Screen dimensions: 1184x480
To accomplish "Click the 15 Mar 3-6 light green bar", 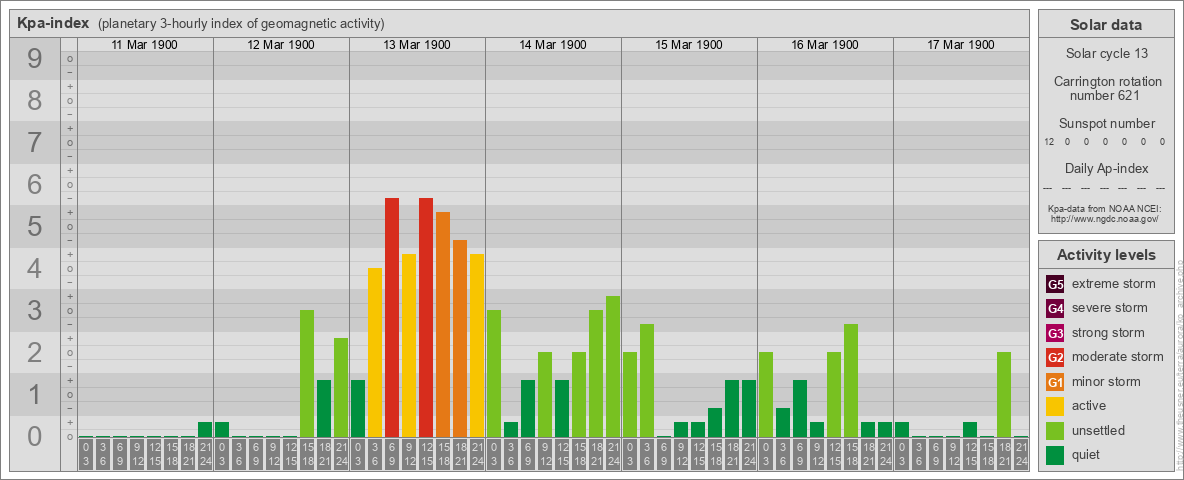I will 647,381.
